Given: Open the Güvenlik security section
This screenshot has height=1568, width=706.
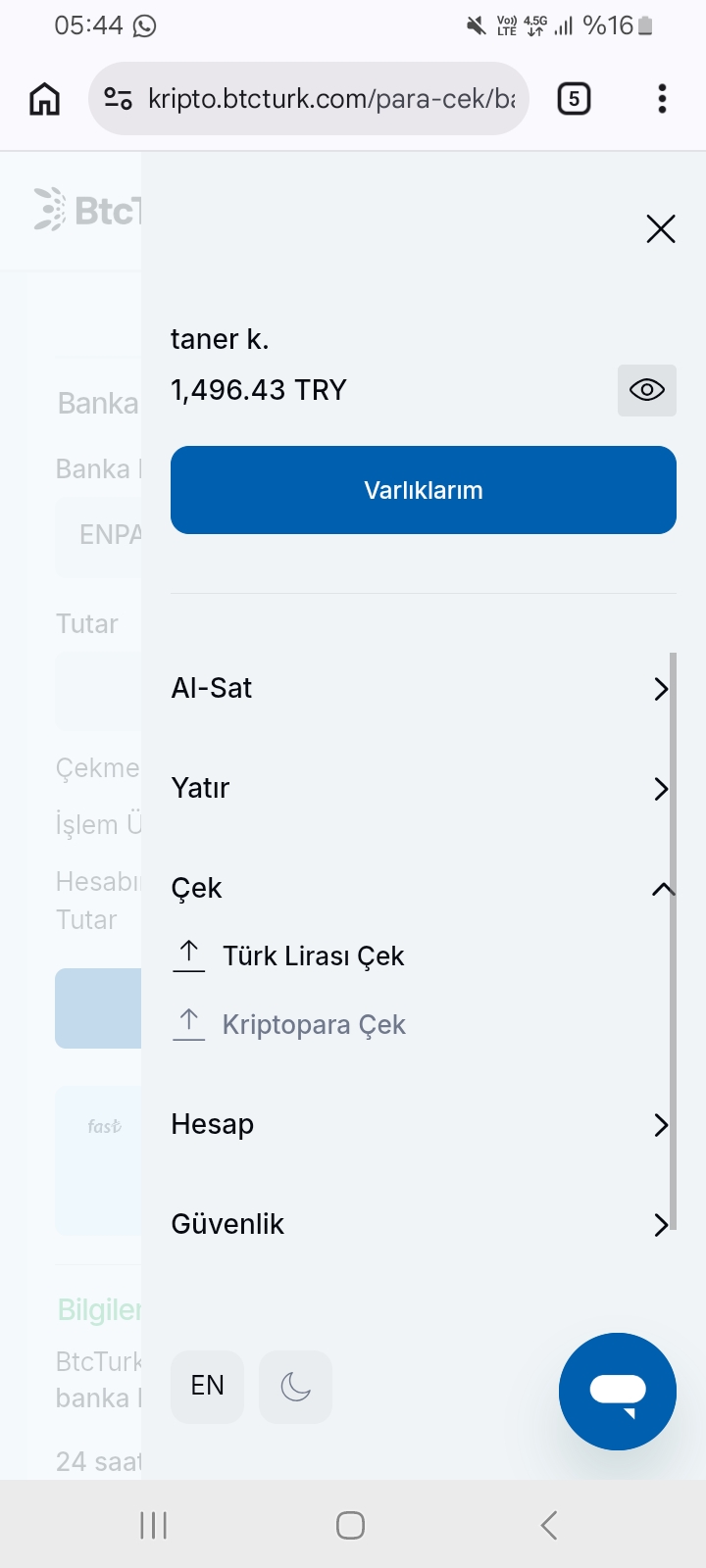Looking at the screenshot, I should point(424,1224).
